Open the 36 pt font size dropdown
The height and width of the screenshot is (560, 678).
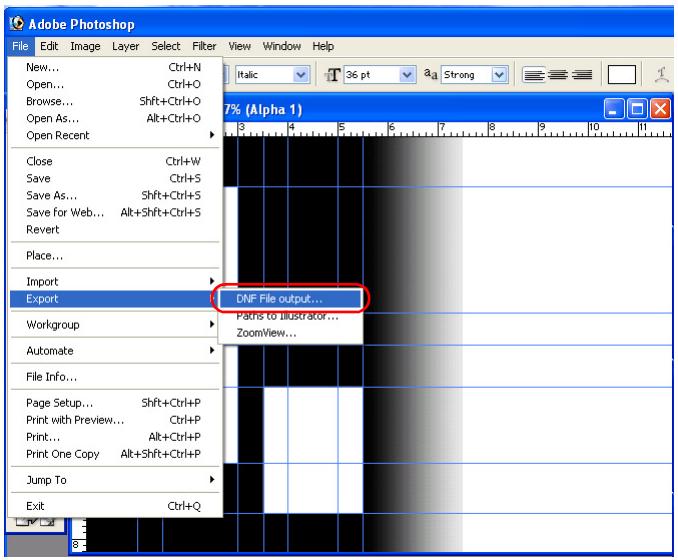(x=406, y=75)
